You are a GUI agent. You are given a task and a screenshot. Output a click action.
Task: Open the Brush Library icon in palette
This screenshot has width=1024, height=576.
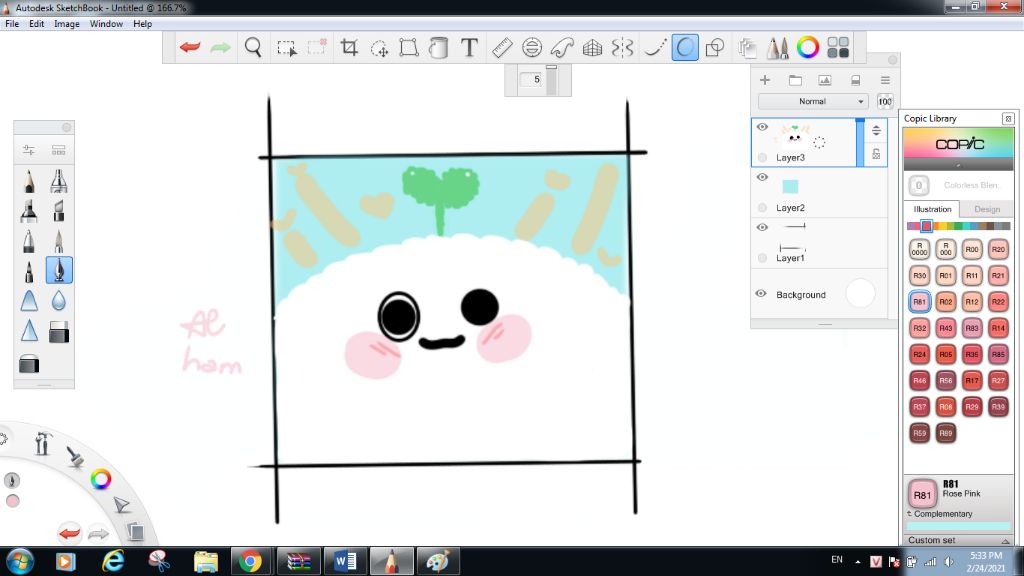pos(58,150)
